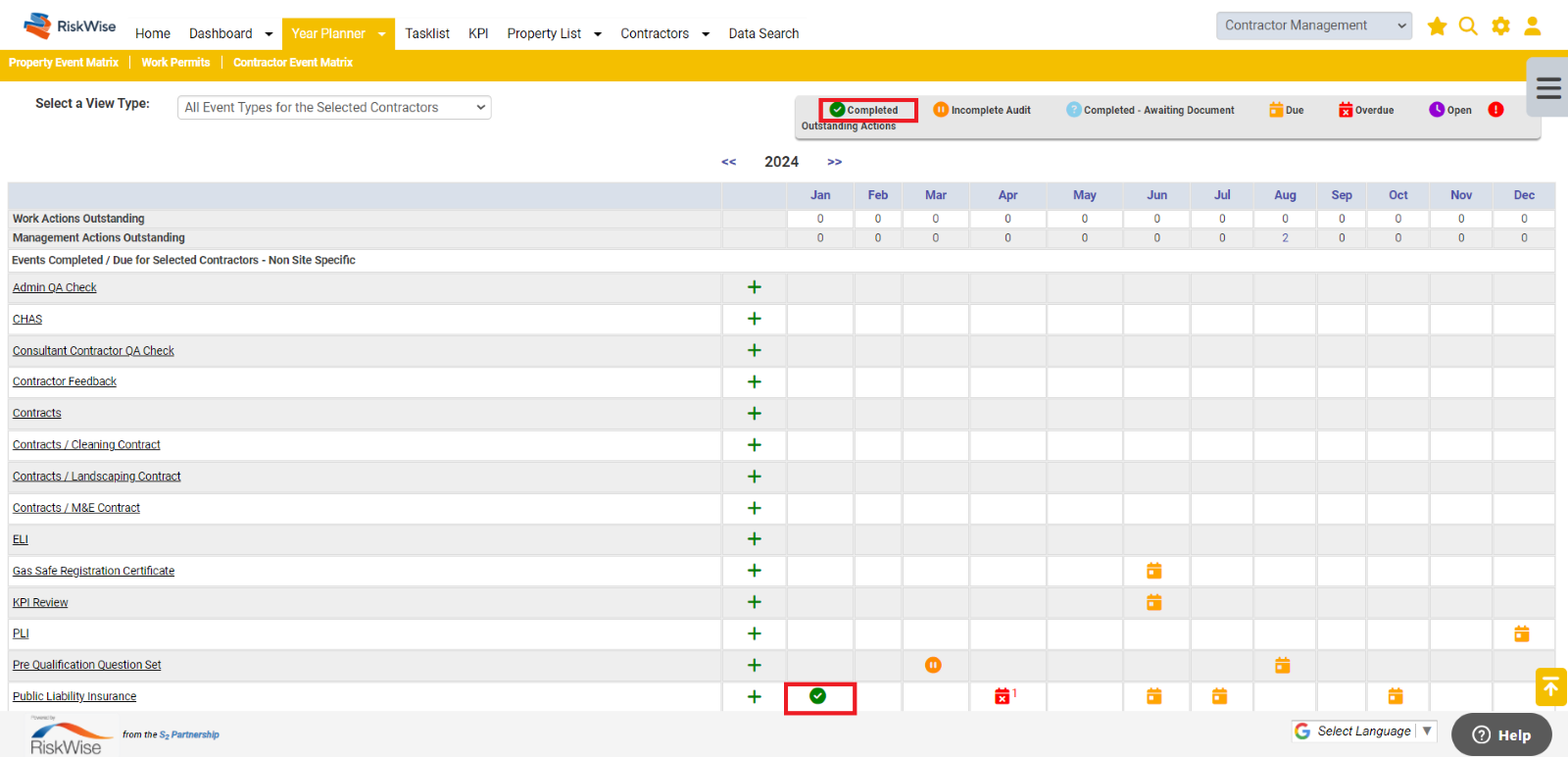Open the Contractor Management module dropdown
This screenshot has height=757, width=1568.
coord(1314,25)
